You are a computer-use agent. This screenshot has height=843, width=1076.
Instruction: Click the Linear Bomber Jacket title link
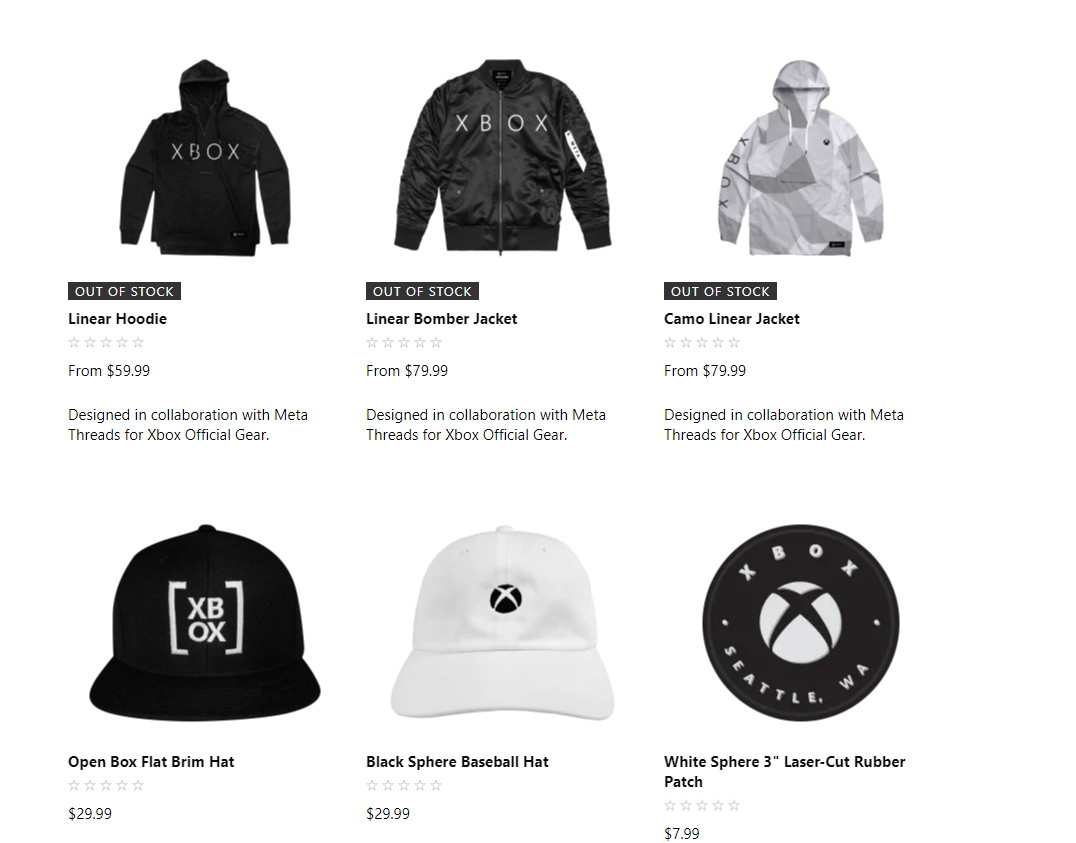pyautogui.click(x=441, y=319)
